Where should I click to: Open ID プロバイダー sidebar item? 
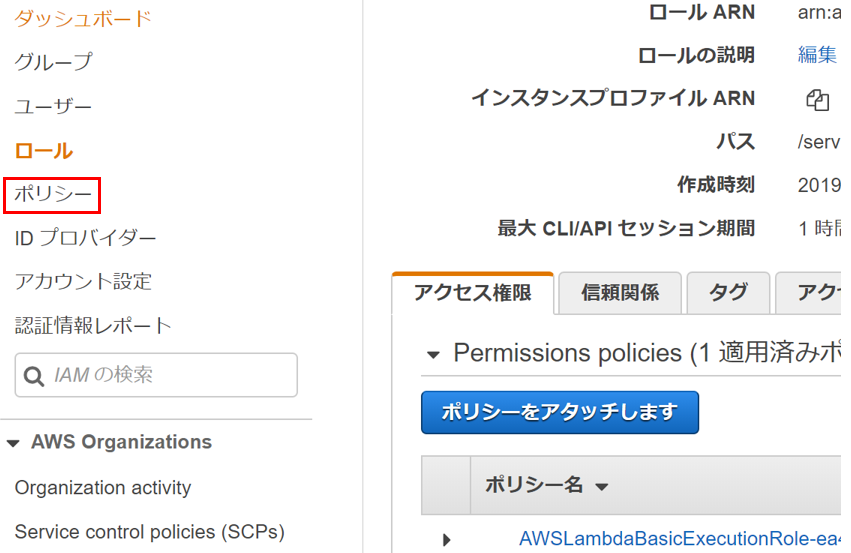(85, 238)
